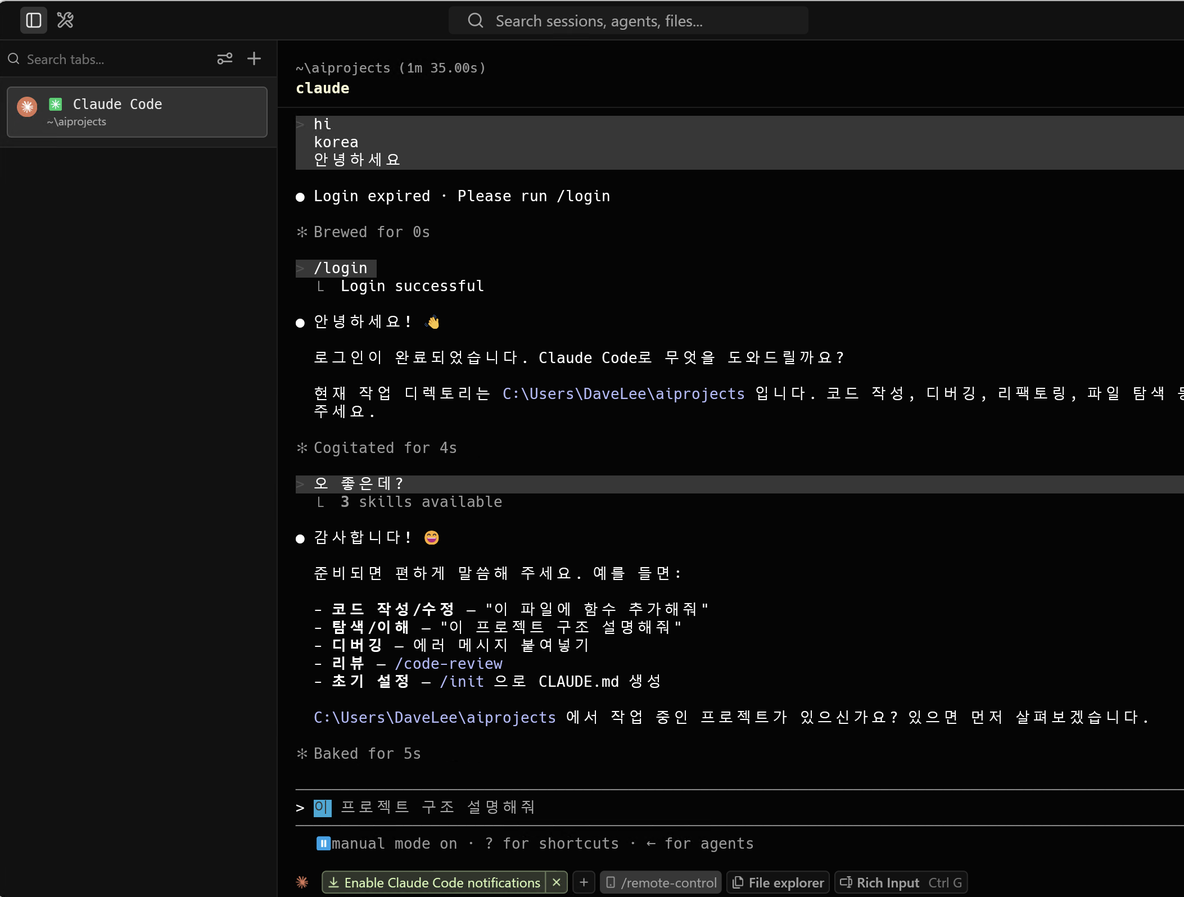Viewport: 1184px width, 897px height.
Task: Click the /init link
Action: tap(461, 682)
